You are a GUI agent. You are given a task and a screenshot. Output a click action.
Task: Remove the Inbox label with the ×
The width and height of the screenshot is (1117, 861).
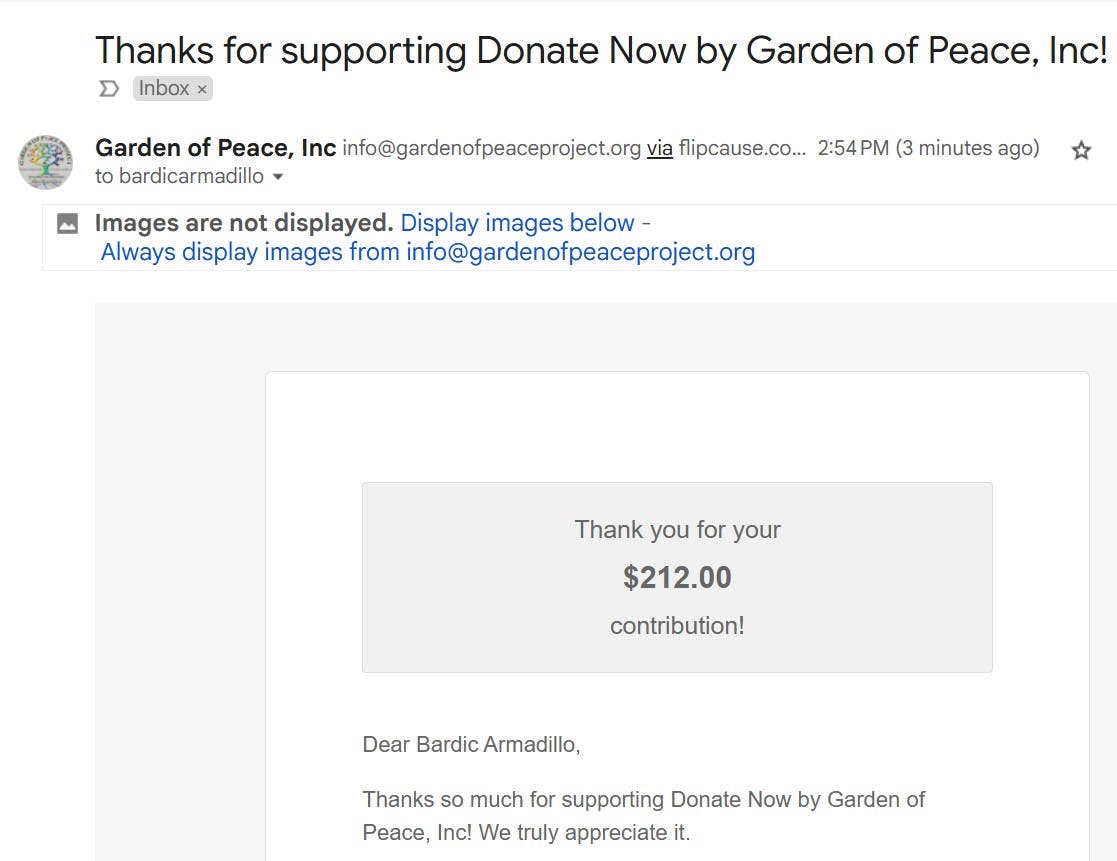click(202, 89)
